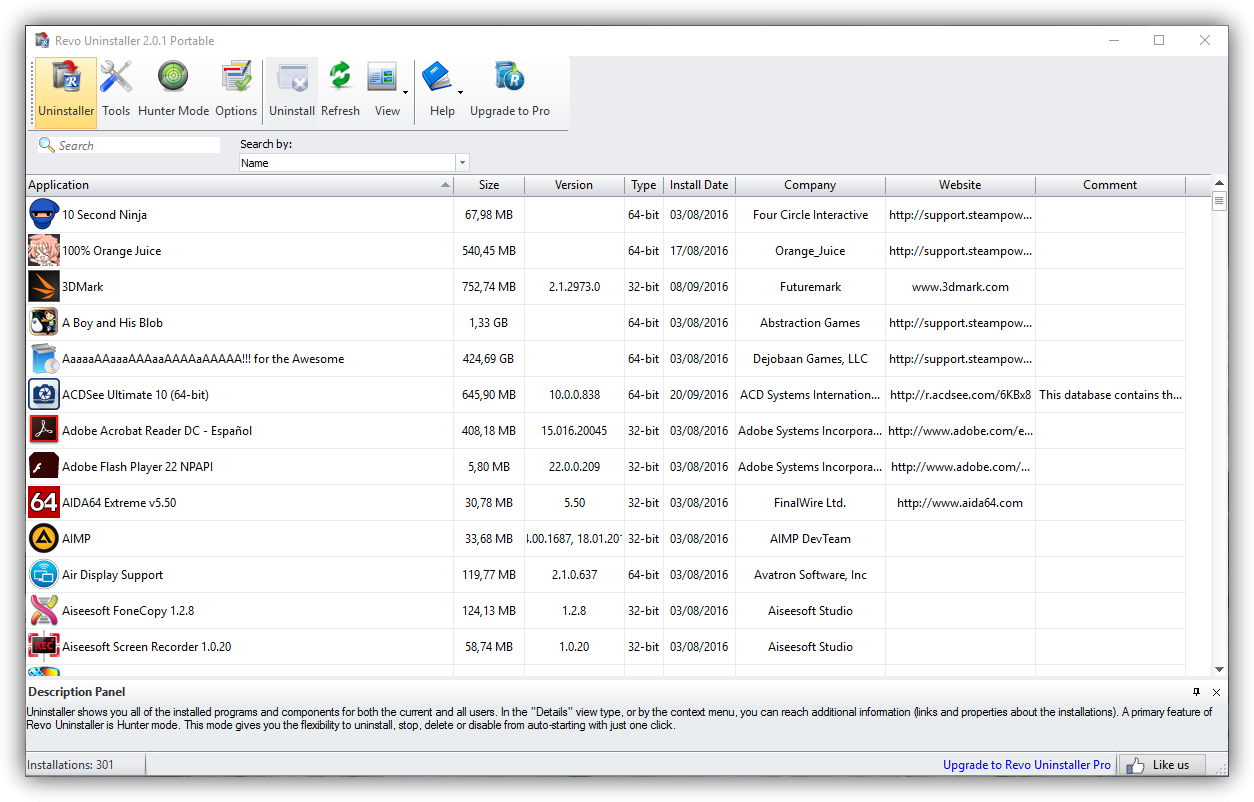This screenshot has height=802, width=1254.
Task: Click the '424,69 GB' size cell
Action: (489, 359)
